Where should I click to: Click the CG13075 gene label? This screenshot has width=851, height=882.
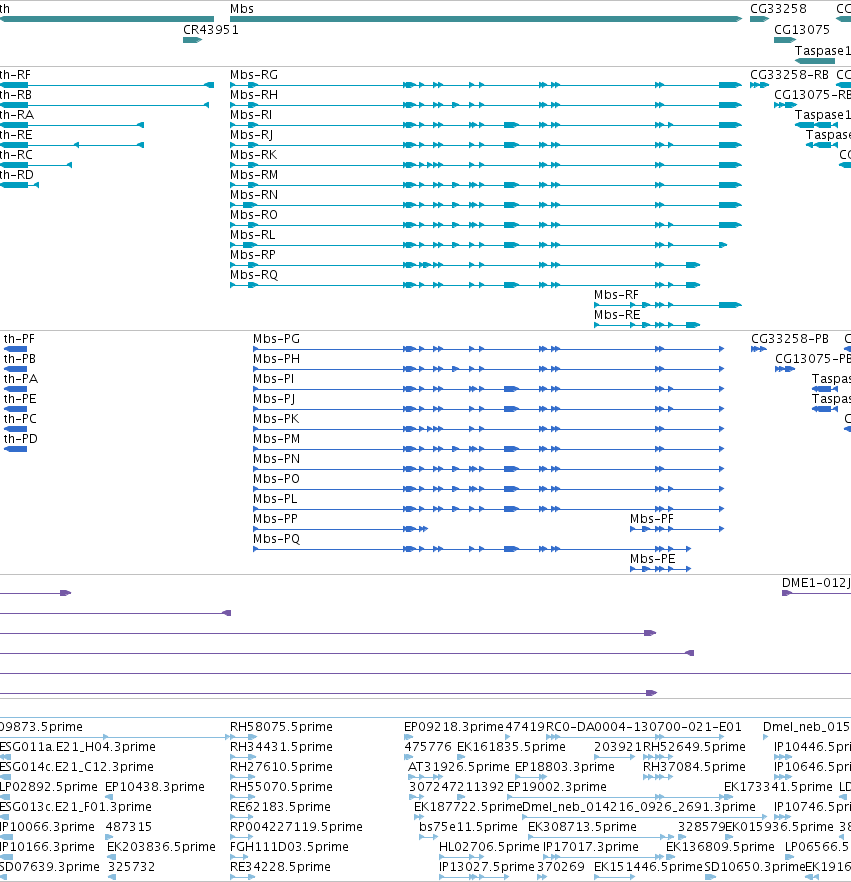(x=802, y=30)
